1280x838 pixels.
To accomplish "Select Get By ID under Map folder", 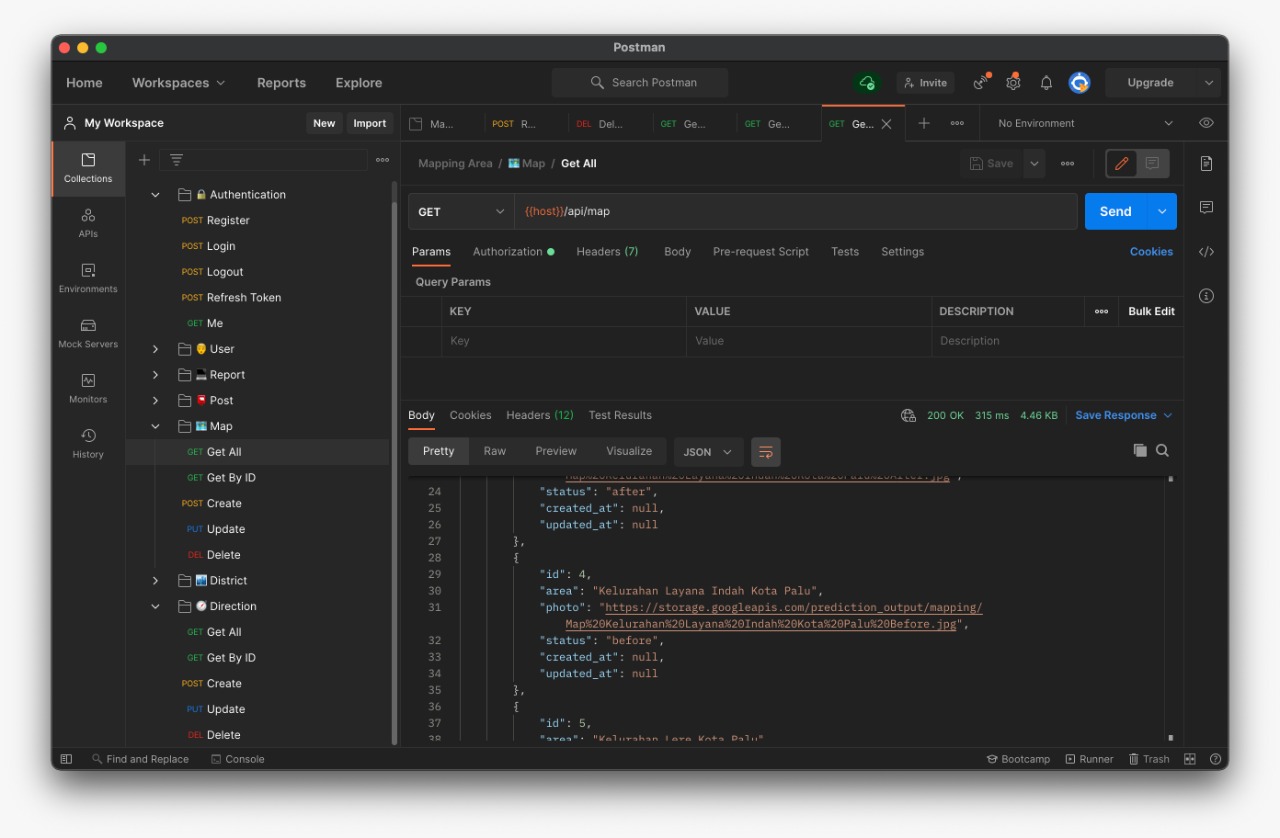I will (x=231, y=478).
